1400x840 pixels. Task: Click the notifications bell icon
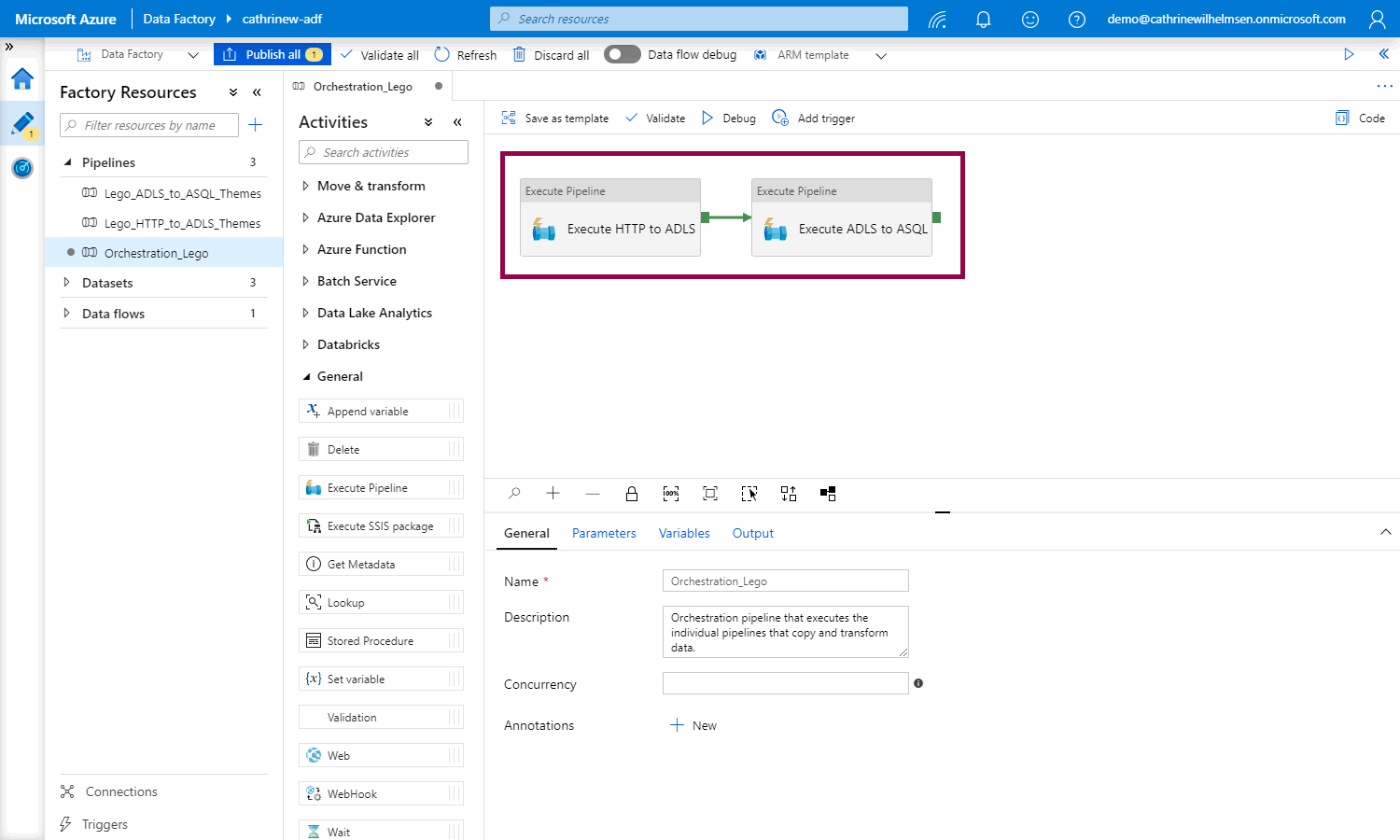[x=983, y=19]
